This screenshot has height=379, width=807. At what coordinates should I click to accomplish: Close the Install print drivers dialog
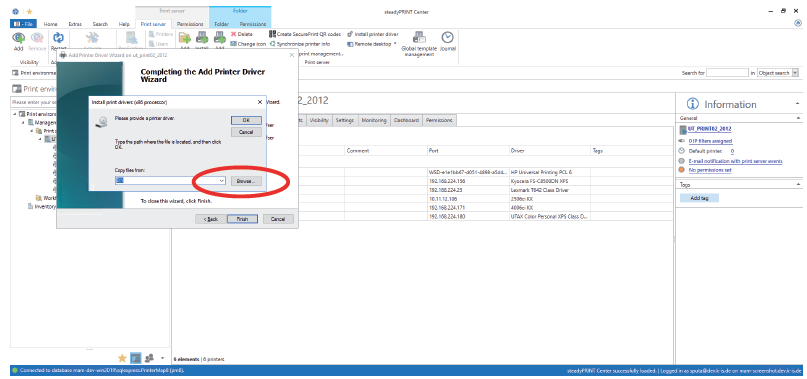(260, 102)
